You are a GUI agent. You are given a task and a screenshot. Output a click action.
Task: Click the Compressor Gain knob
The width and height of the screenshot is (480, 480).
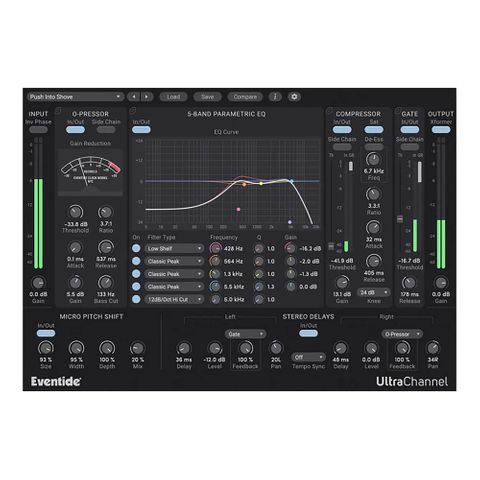(x=342, y=283)
